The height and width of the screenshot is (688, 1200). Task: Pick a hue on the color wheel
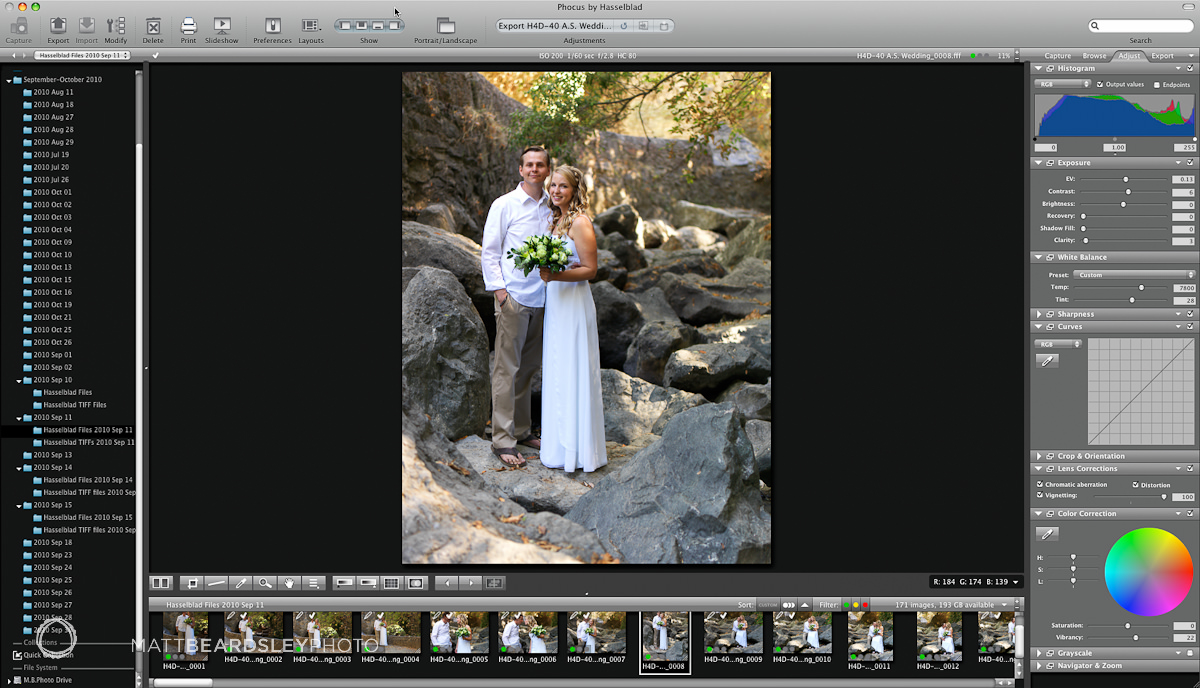pyautogui.click(x=1149, y=571)
